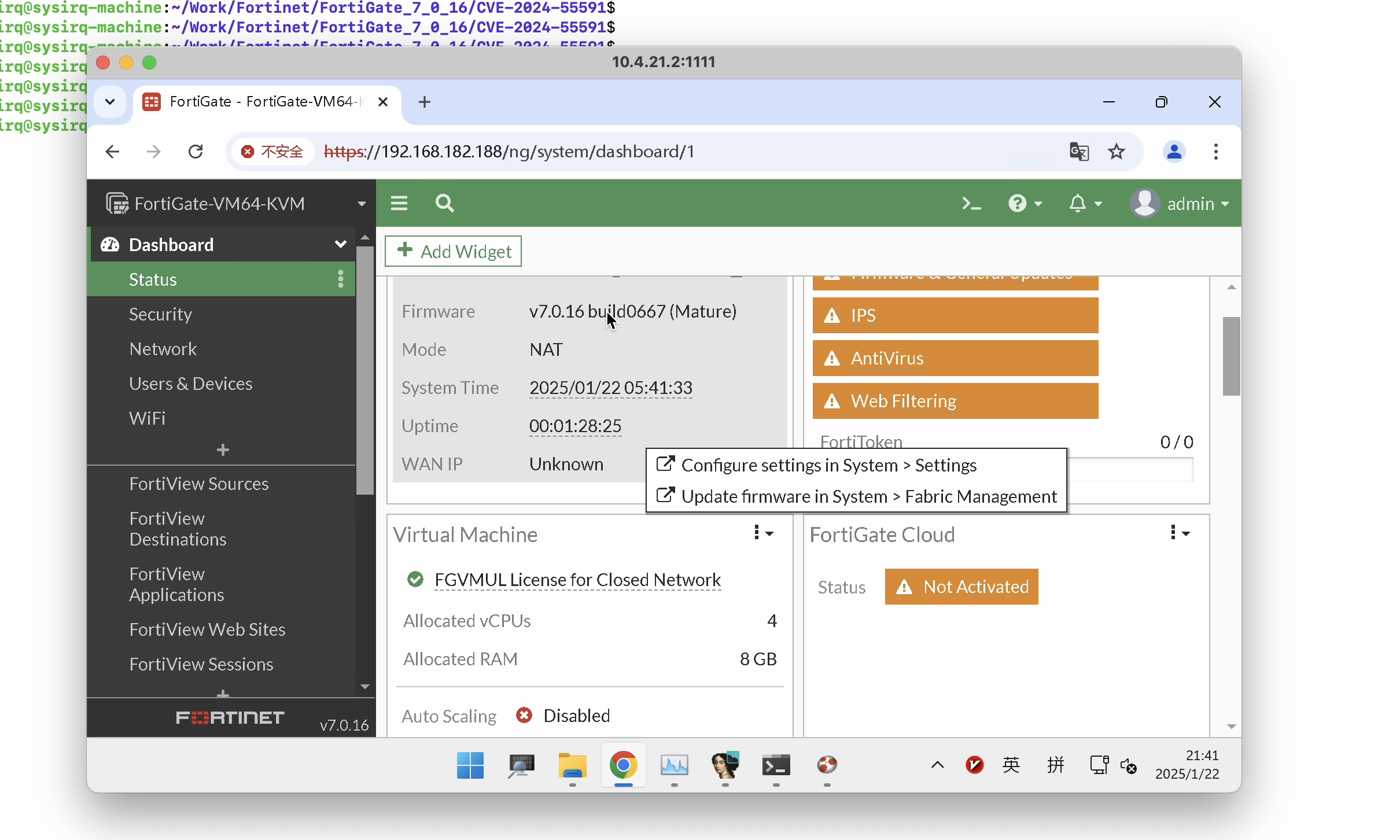1400x840 pixels.
Task: Go forward in the browser
Action: point(154,152)
